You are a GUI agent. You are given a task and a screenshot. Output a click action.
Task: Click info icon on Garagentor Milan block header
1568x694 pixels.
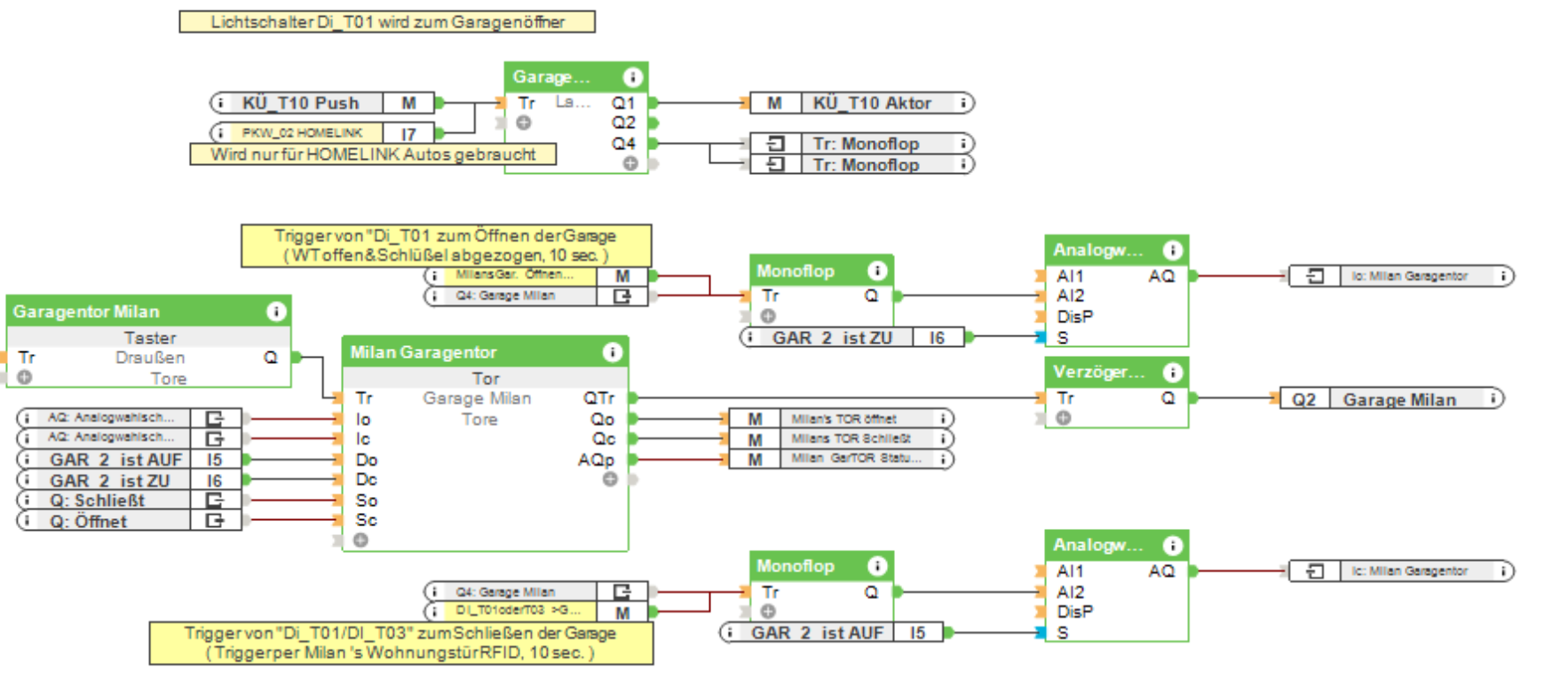point(276,312)
